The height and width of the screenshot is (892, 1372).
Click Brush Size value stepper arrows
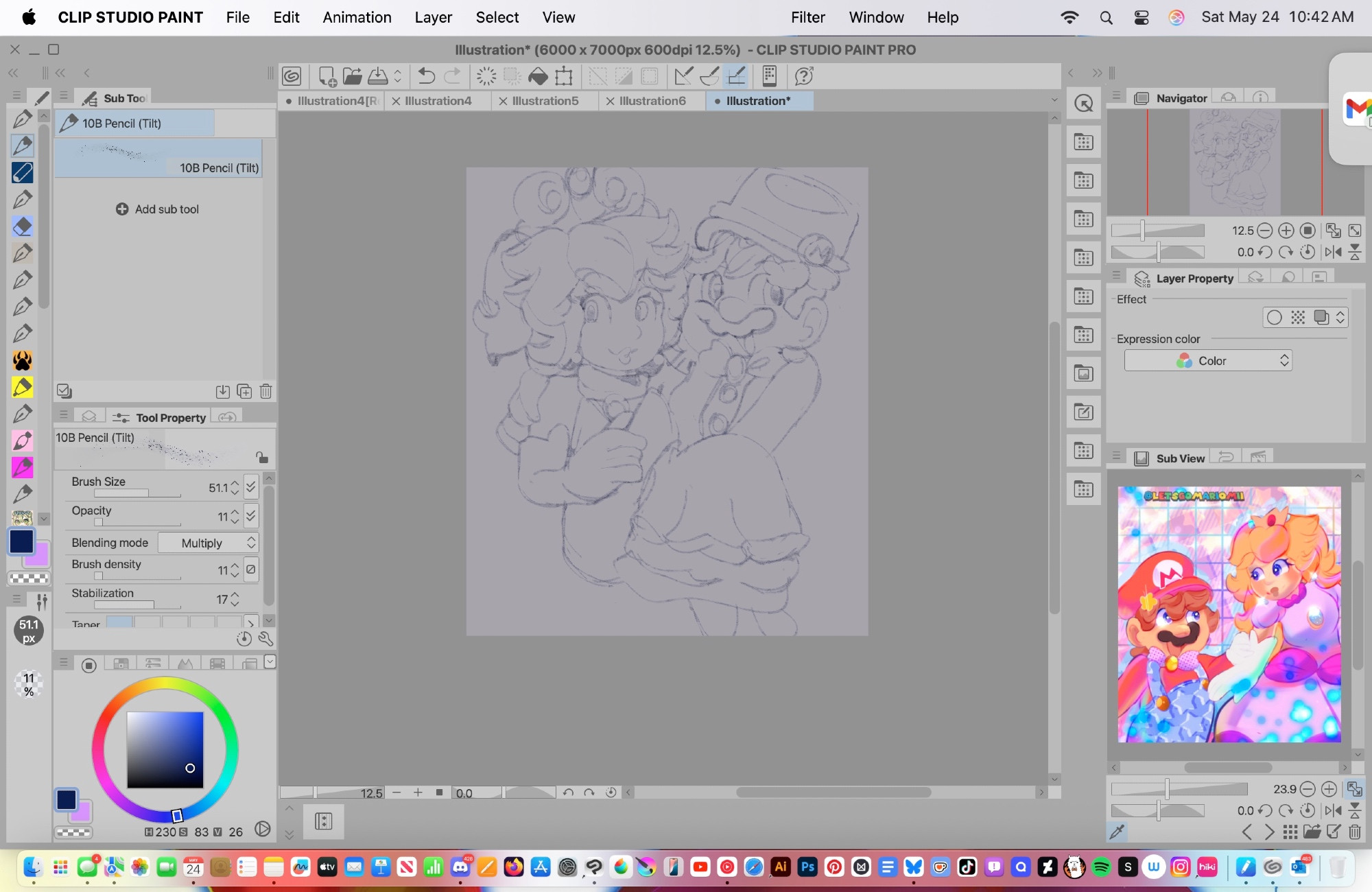pos(235,487)
